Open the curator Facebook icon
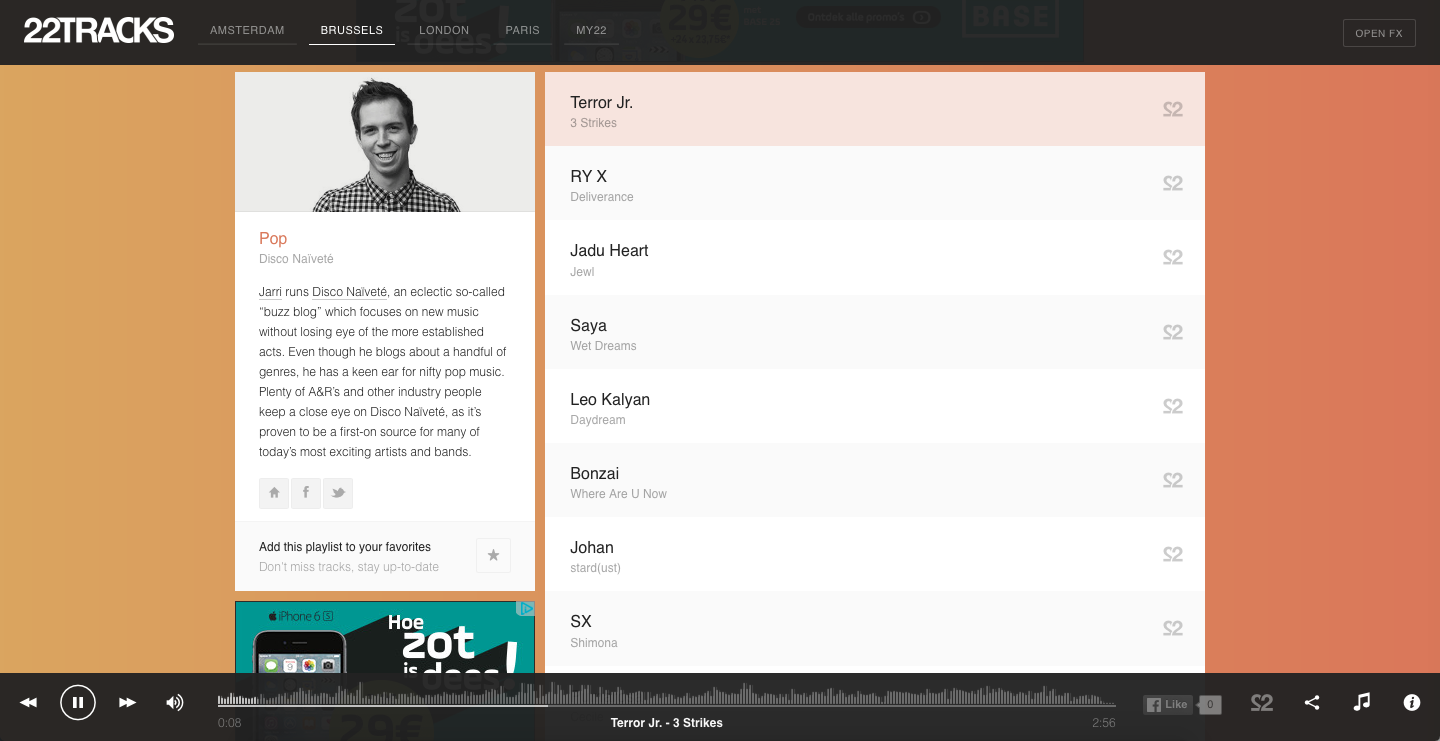Screen dimensions: 1440x741 [306, 493]
